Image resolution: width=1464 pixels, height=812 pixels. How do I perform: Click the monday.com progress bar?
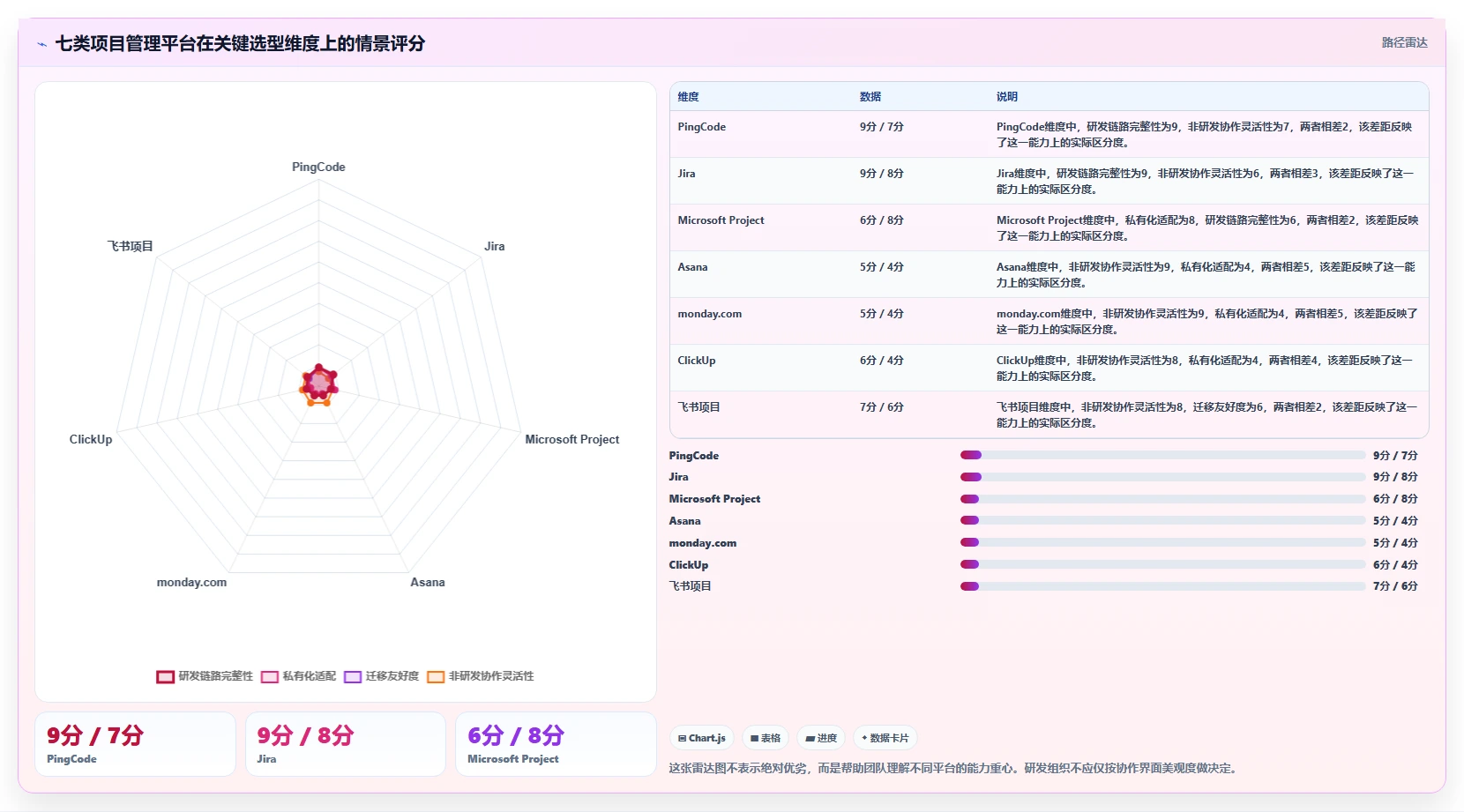1162,542
